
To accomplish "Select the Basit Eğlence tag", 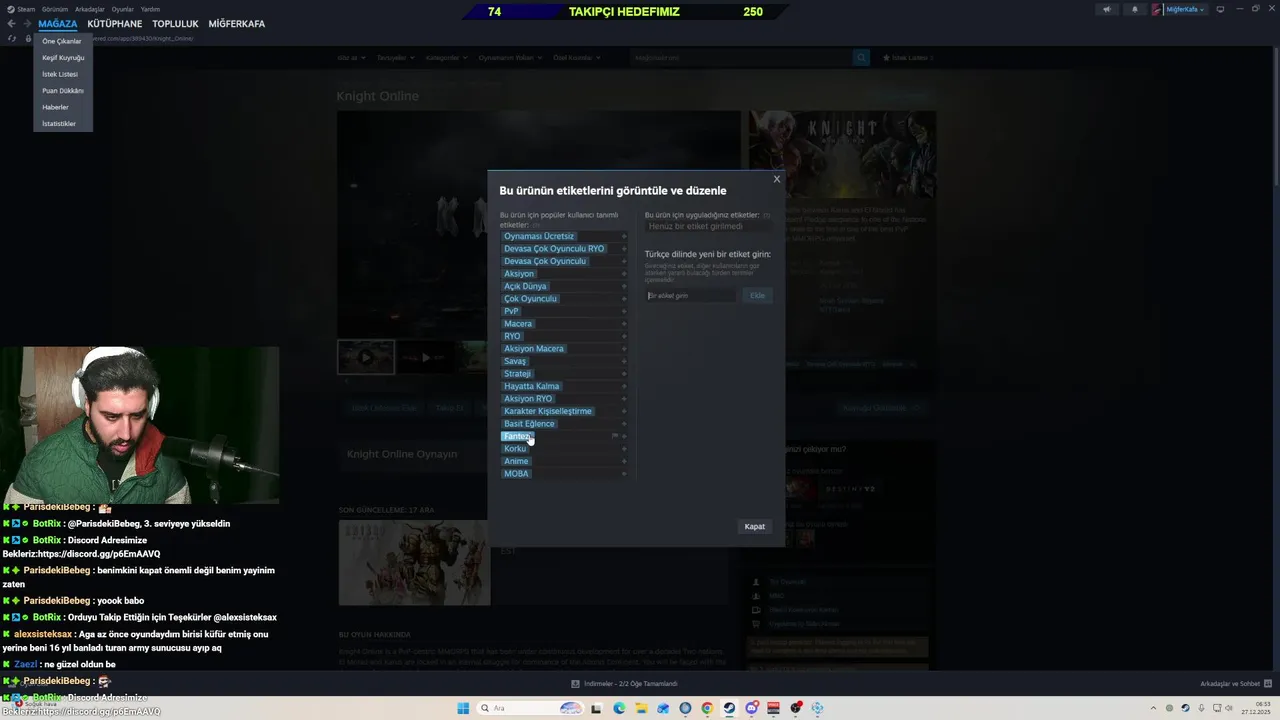I will [529, 424].
